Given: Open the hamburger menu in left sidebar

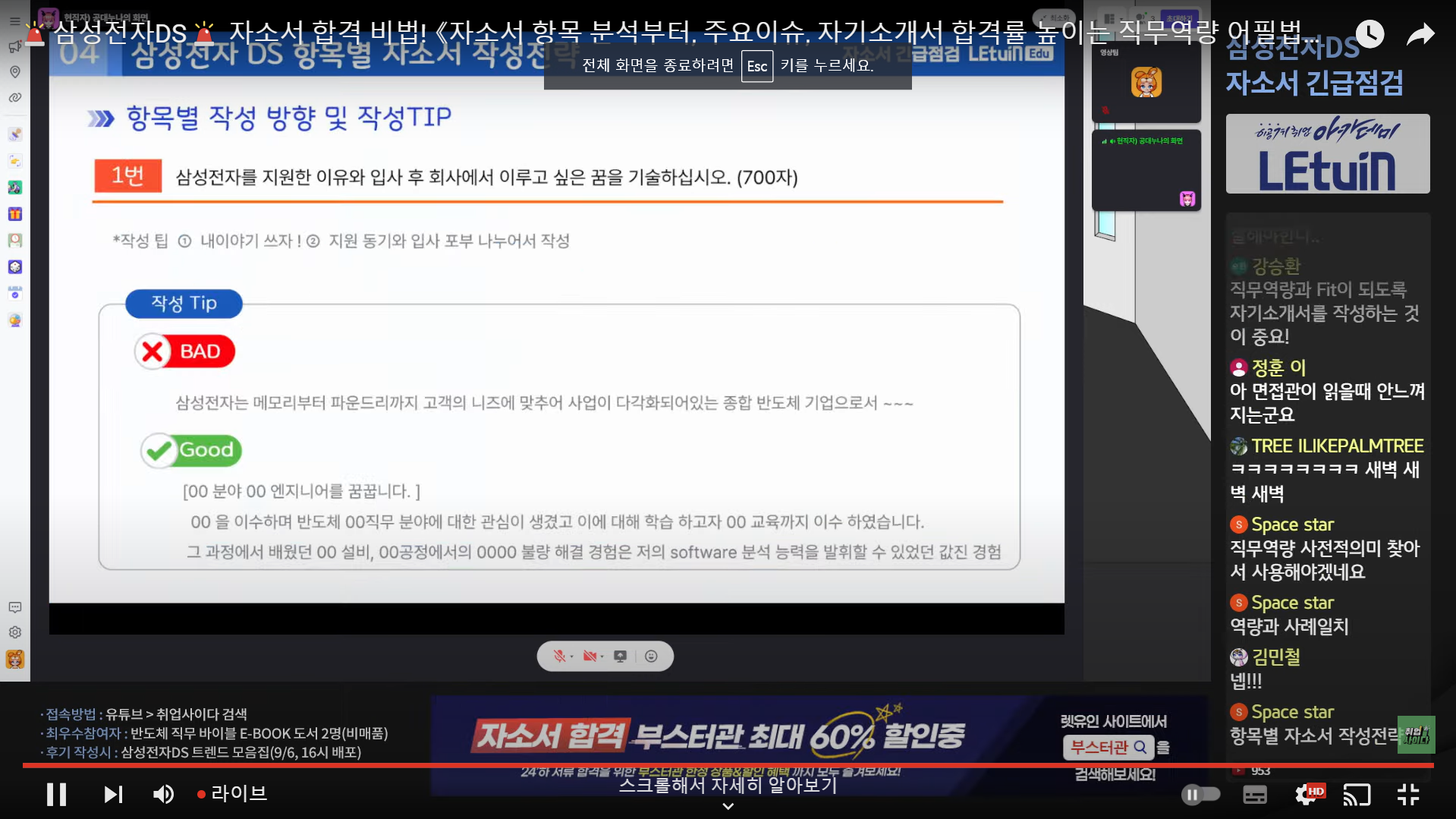Looking at the screenshot, I should click(15, 21).
